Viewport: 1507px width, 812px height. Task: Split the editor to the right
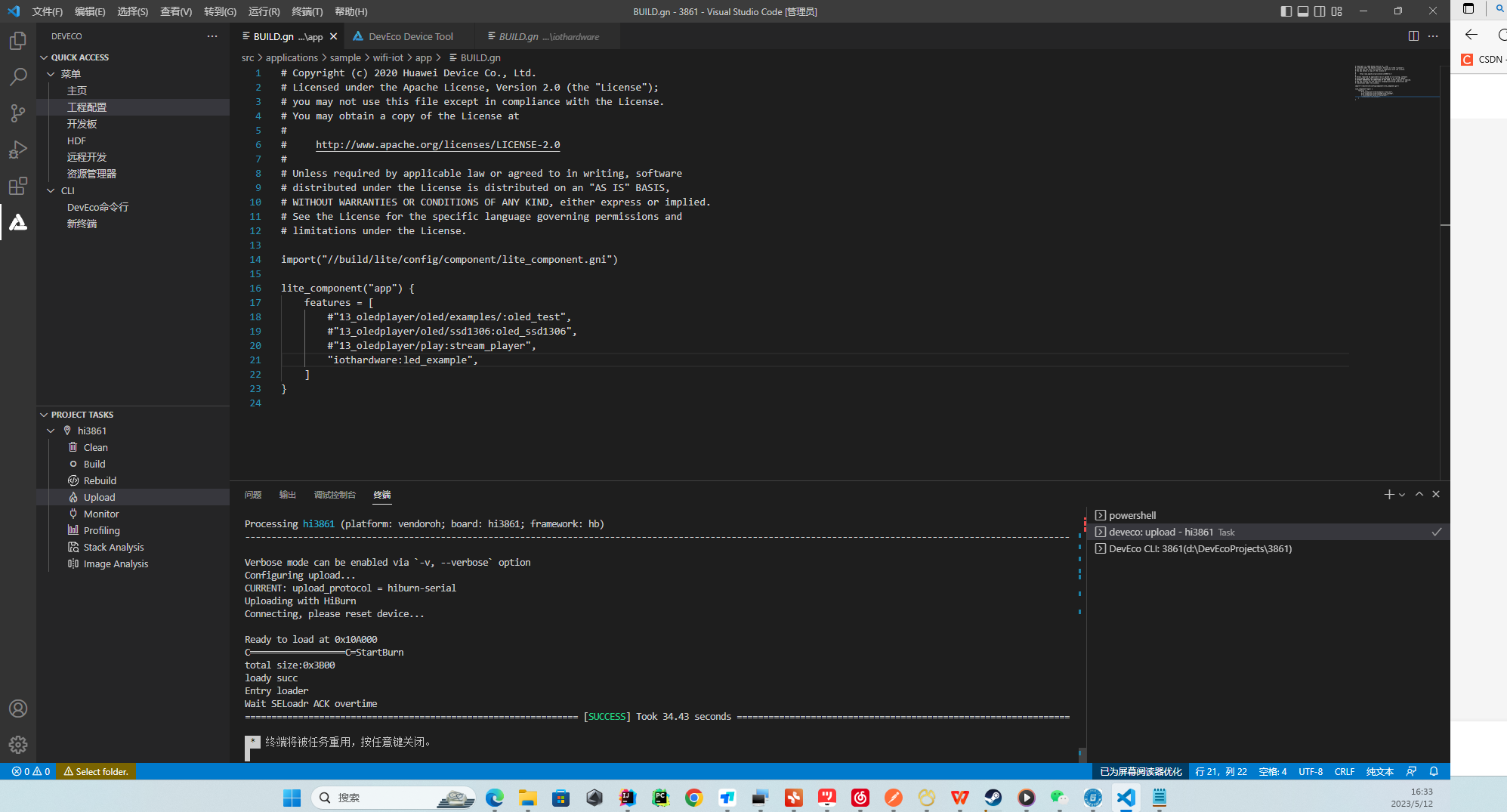(1413, 36)
